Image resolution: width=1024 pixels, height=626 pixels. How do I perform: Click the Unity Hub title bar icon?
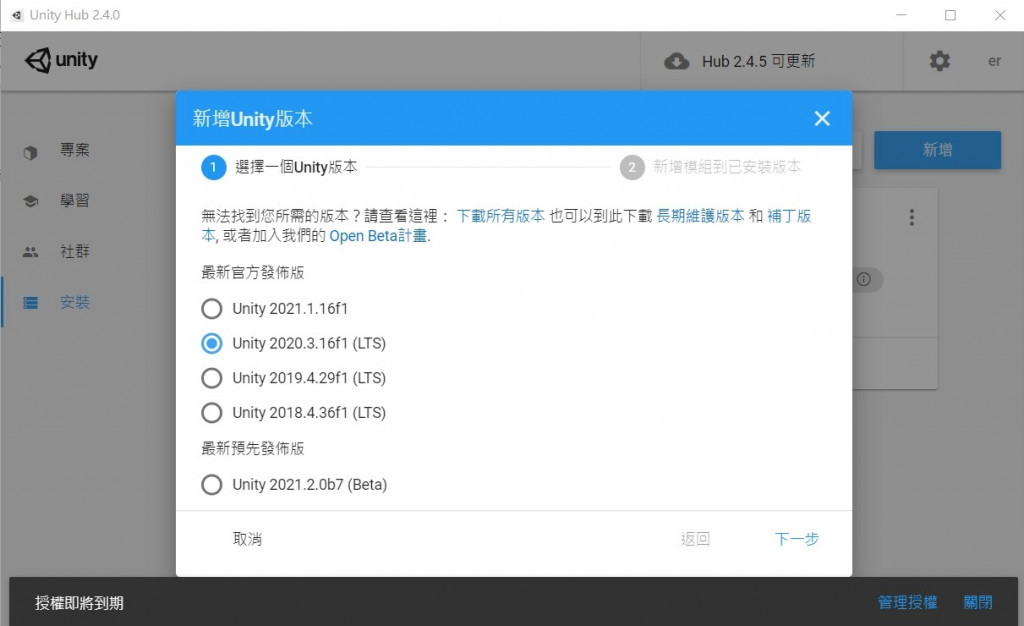[x=17, y=15]
